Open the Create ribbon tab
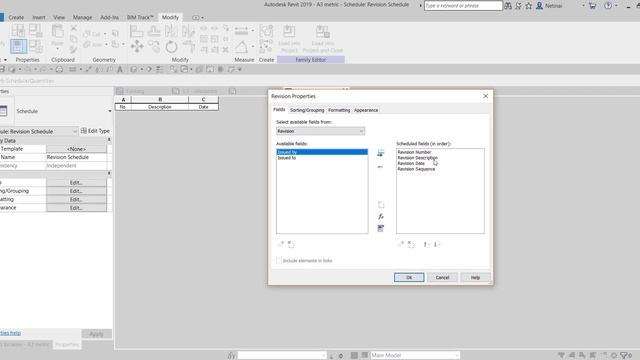This screenshot has height=360, width=640. 16,18
